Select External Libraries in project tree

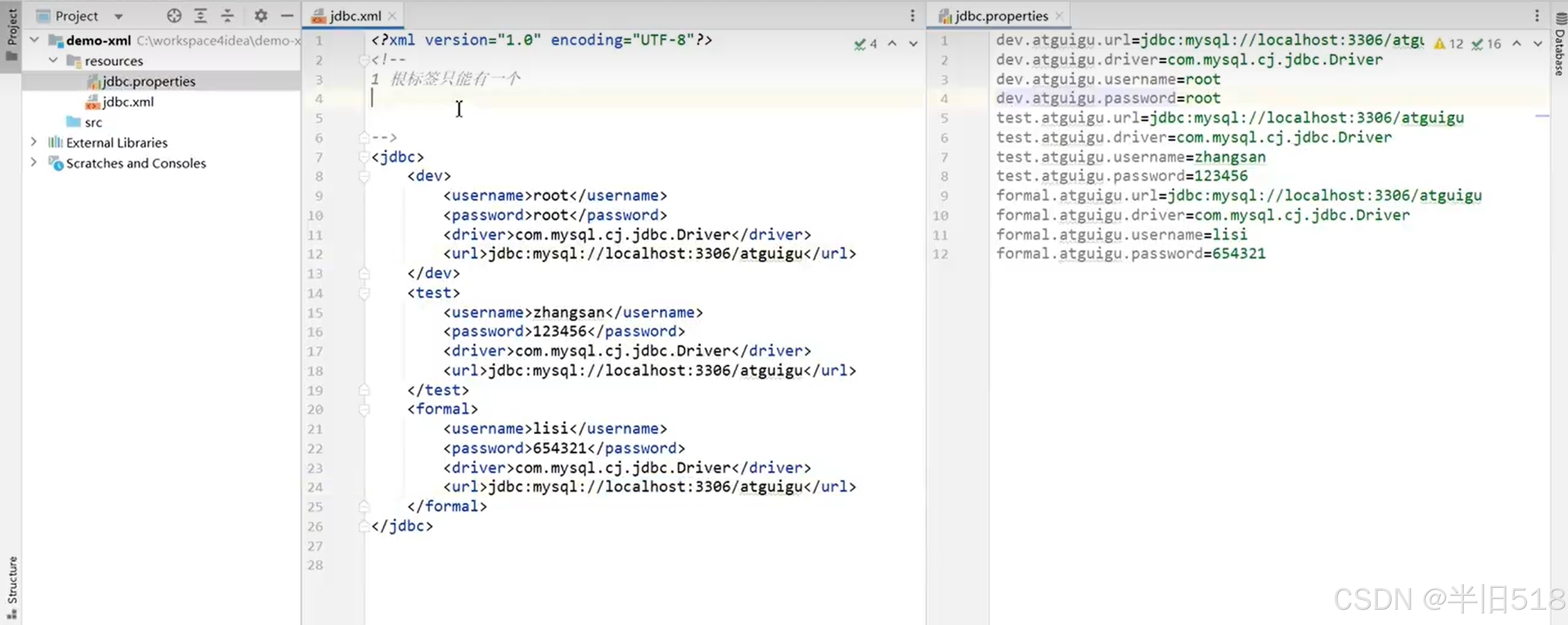pos(116,143)
